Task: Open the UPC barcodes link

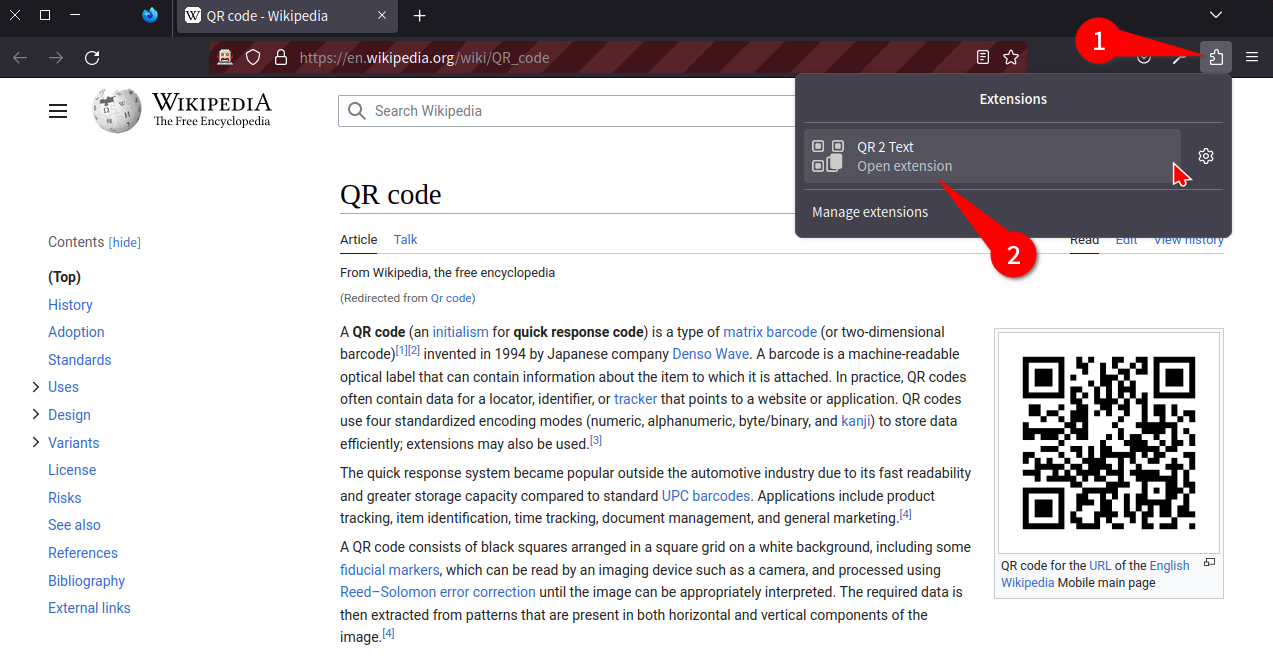Action: [x=705, y=496]
